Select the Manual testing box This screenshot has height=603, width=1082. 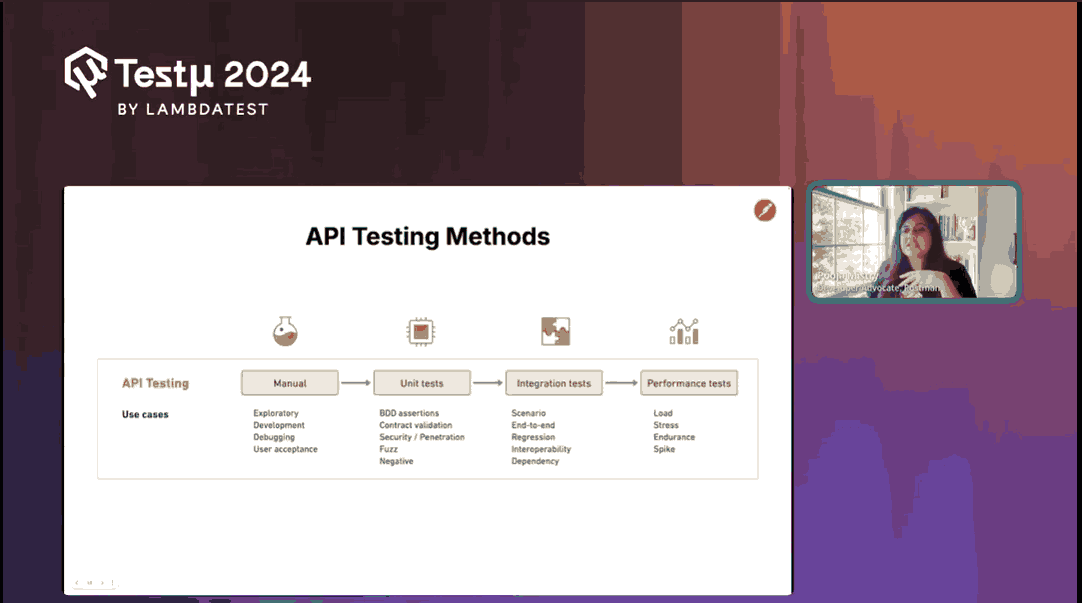click(x=289, y=383)
